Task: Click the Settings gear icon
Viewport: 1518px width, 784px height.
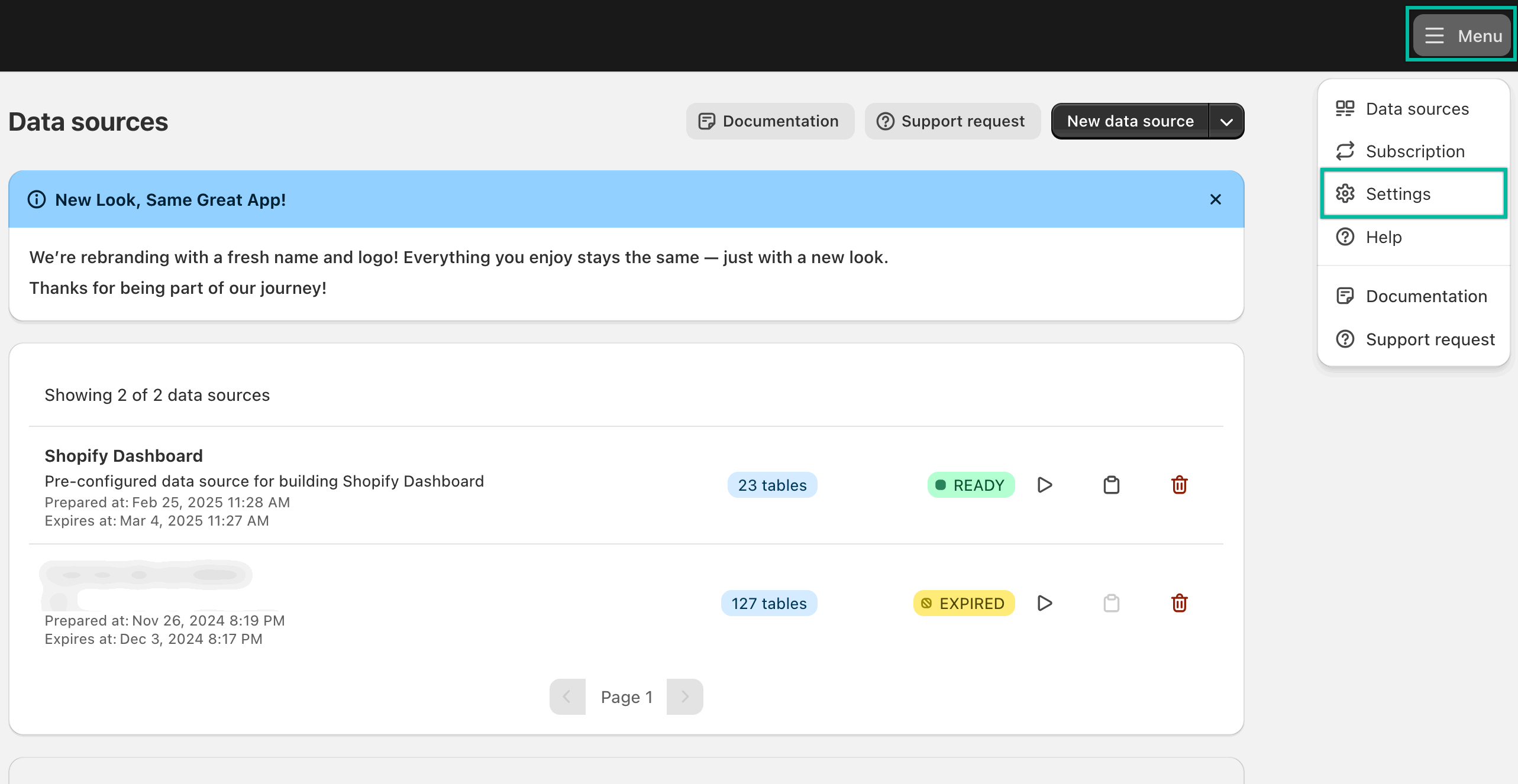Action: (1345, 193)
